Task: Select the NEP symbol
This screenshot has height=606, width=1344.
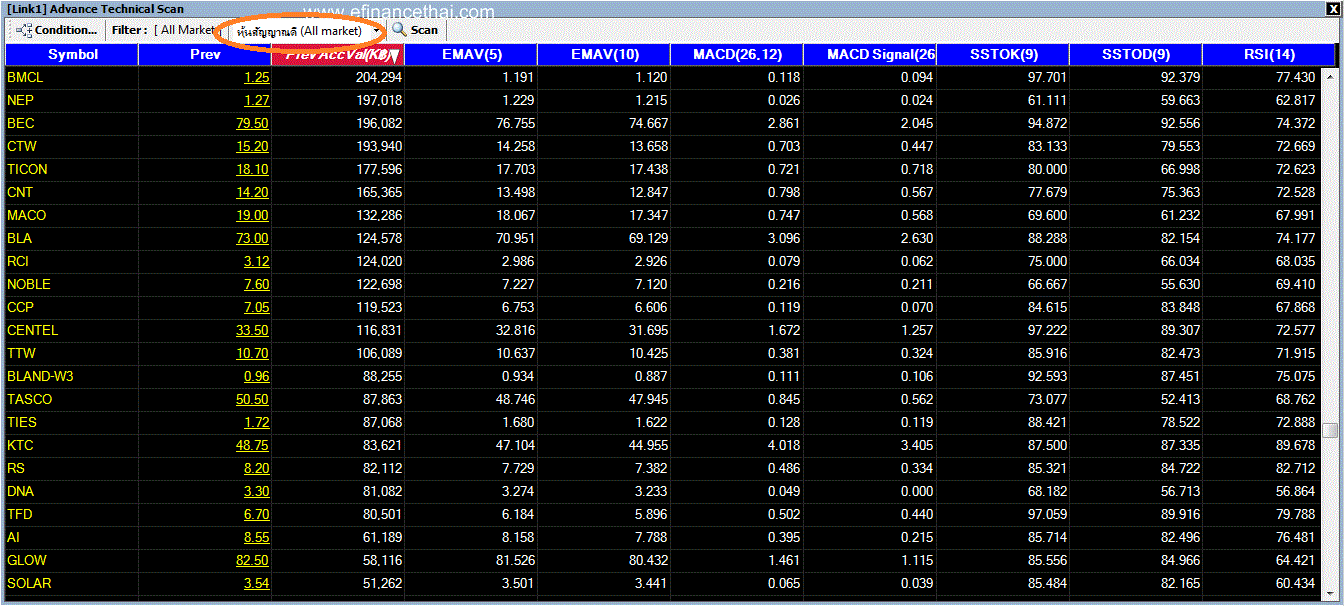Action: pos(20,100)
